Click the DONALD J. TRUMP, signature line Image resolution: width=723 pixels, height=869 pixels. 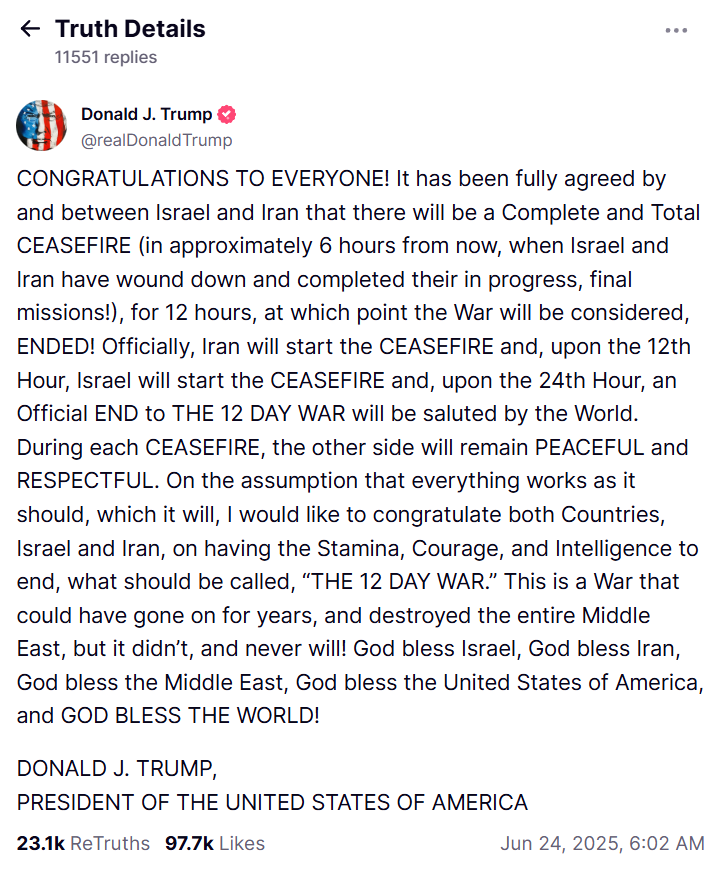coord(116,769)
